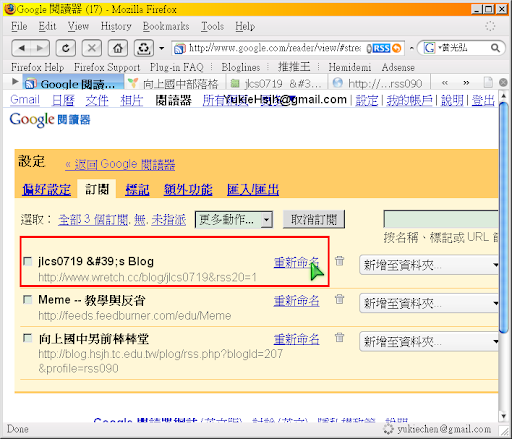Delete the 向上國中男前棒棒堂 subscription trash icon
Image resolution: width=512 pixels, height=439 pixels.
pos(339,337)
